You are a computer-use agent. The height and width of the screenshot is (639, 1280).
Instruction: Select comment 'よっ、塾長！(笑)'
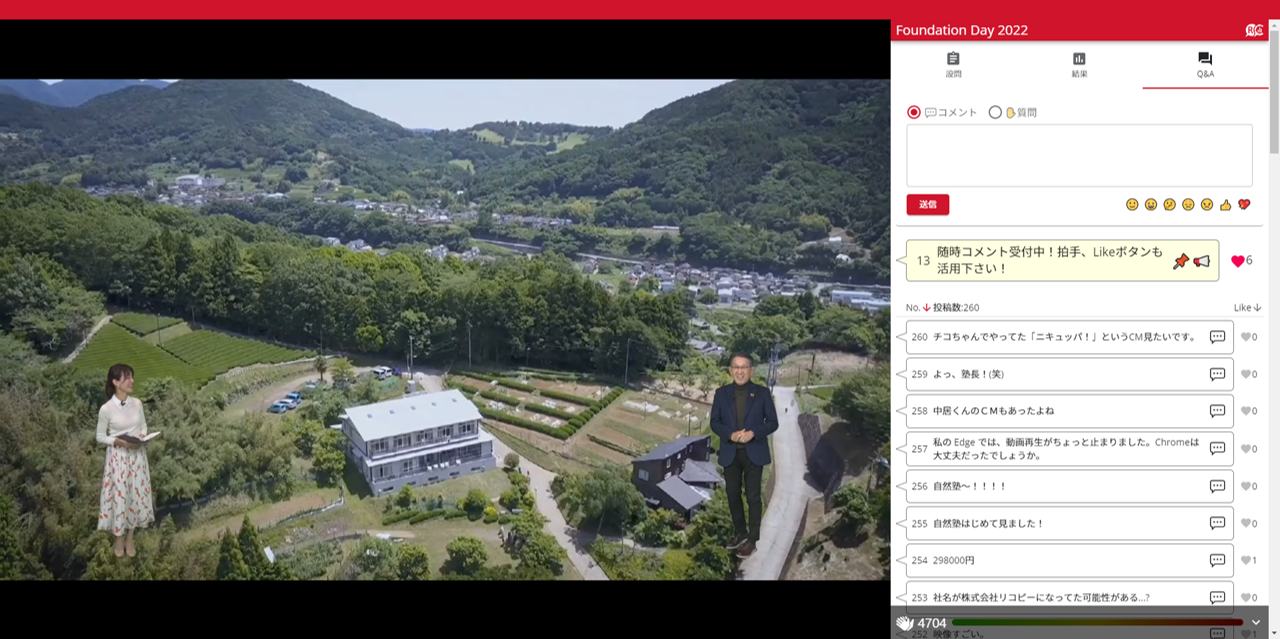(969, 374)
